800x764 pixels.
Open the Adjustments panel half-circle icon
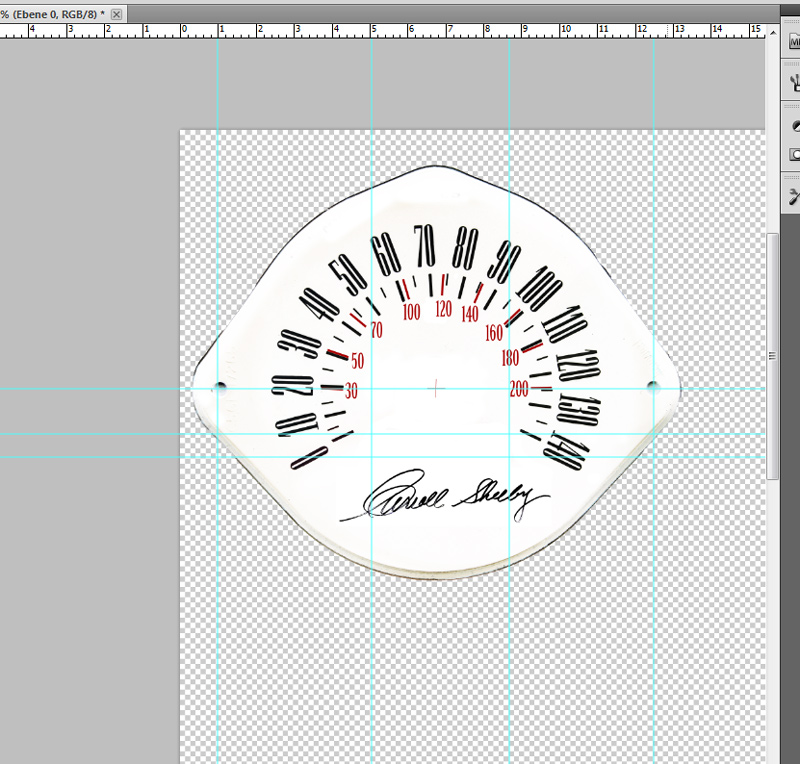(795, 126)
